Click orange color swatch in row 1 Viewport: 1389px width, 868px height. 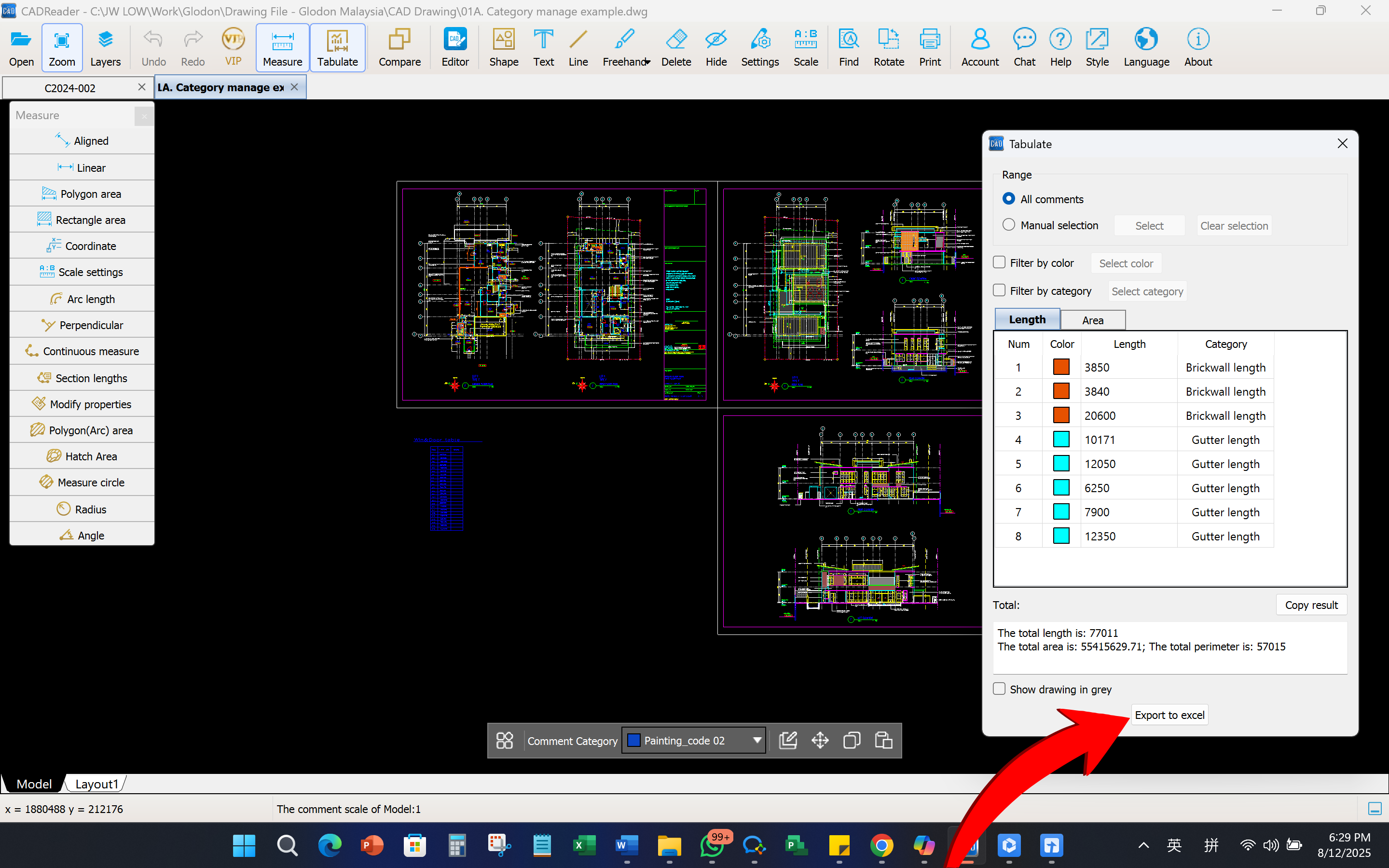click(x=1061, y=367)
